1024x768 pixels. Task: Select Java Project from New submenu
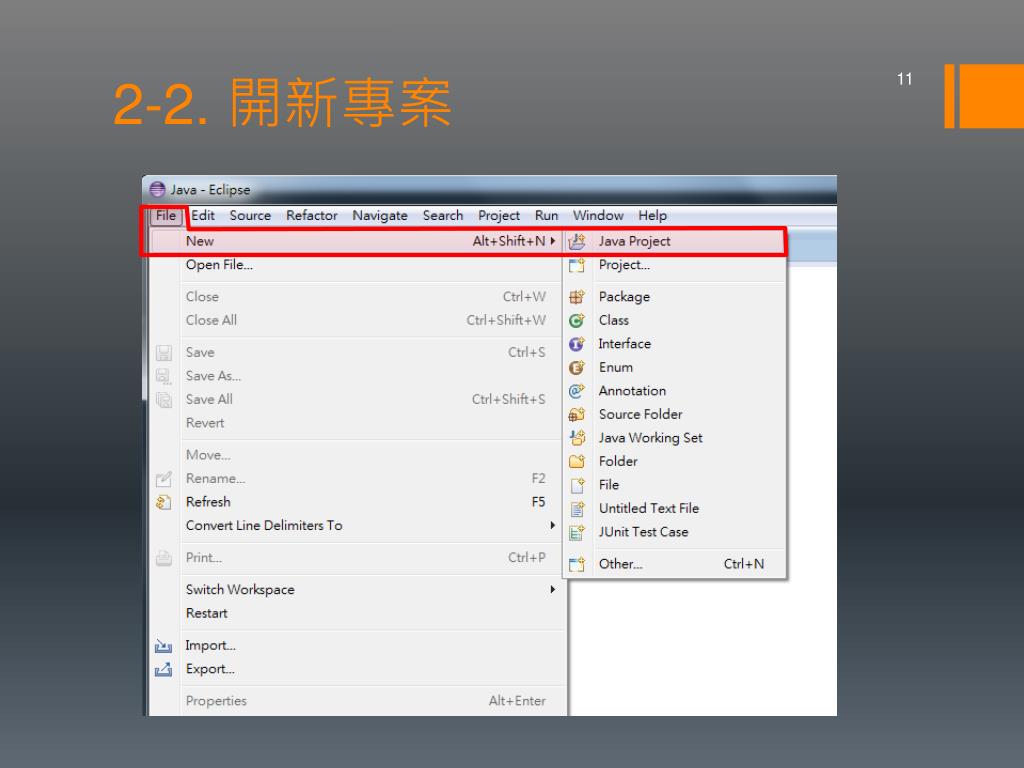[x=675, y=242]
